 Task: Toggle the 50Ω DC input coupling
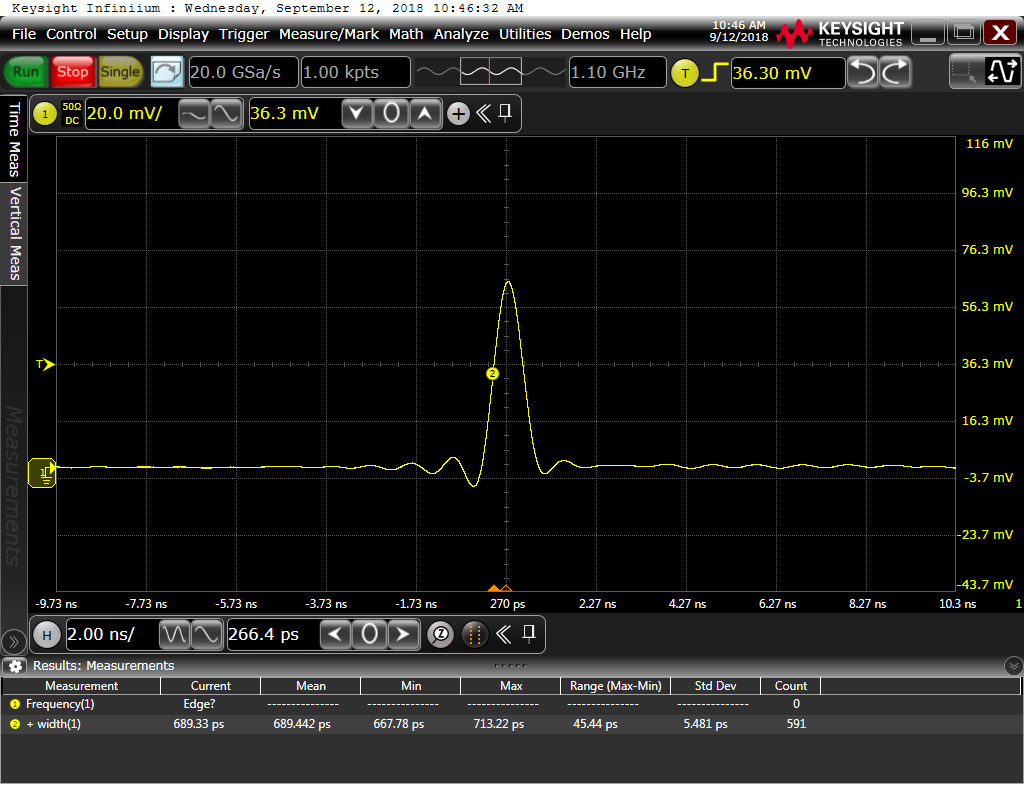point(71,114)
